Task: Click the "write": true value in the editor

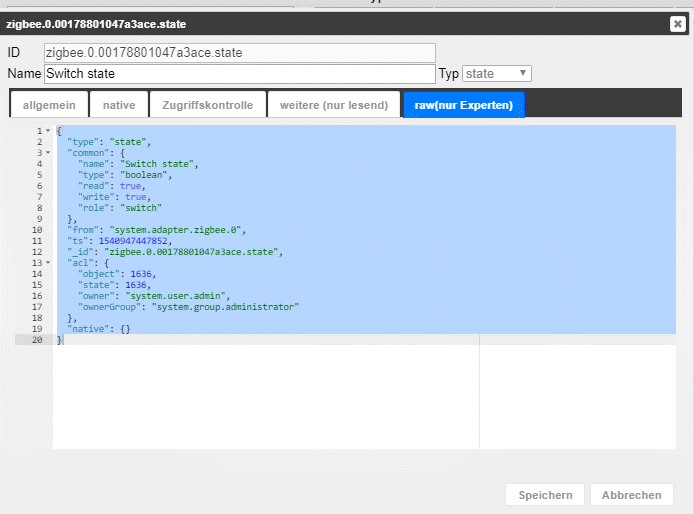Action: (137, 197)
